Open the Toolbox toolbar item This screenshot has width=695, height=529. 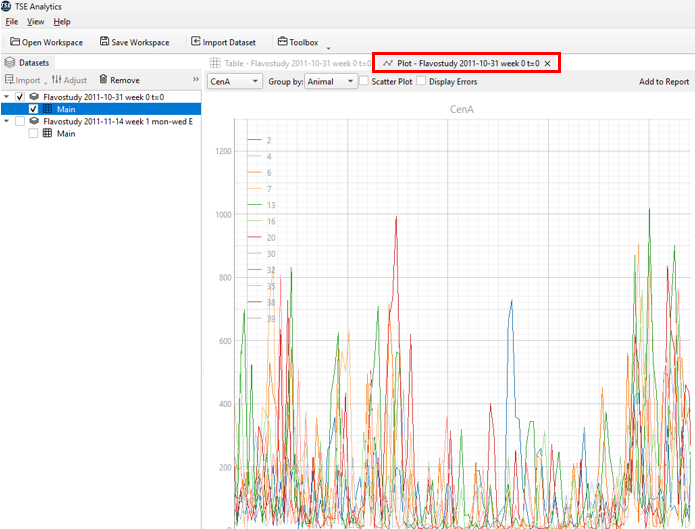pos(297,42)
